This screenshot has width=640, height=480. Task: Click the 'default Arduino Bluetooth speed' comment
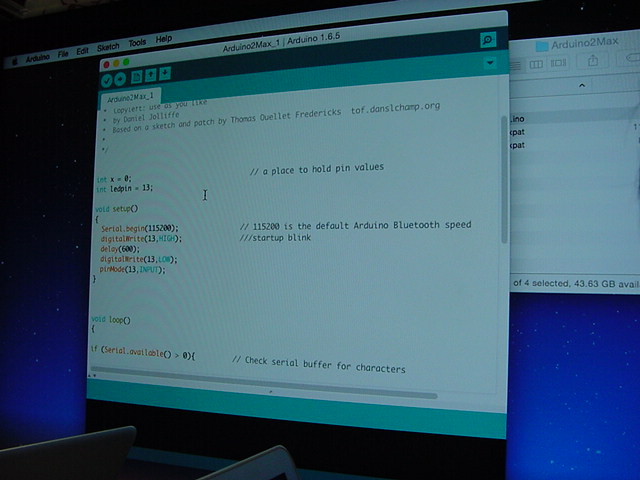point(393,225)
